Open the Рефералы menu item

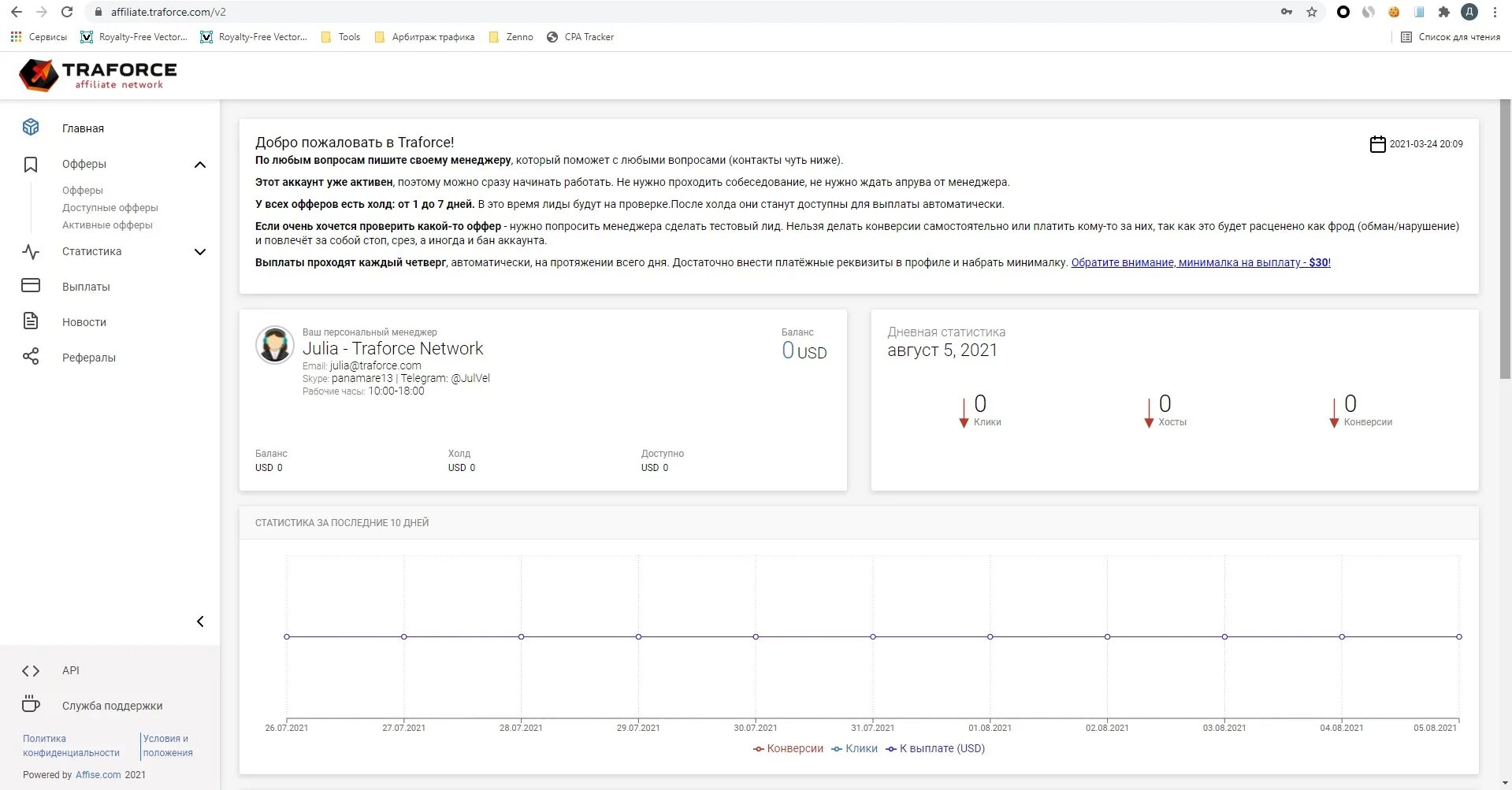click(89, 358)
